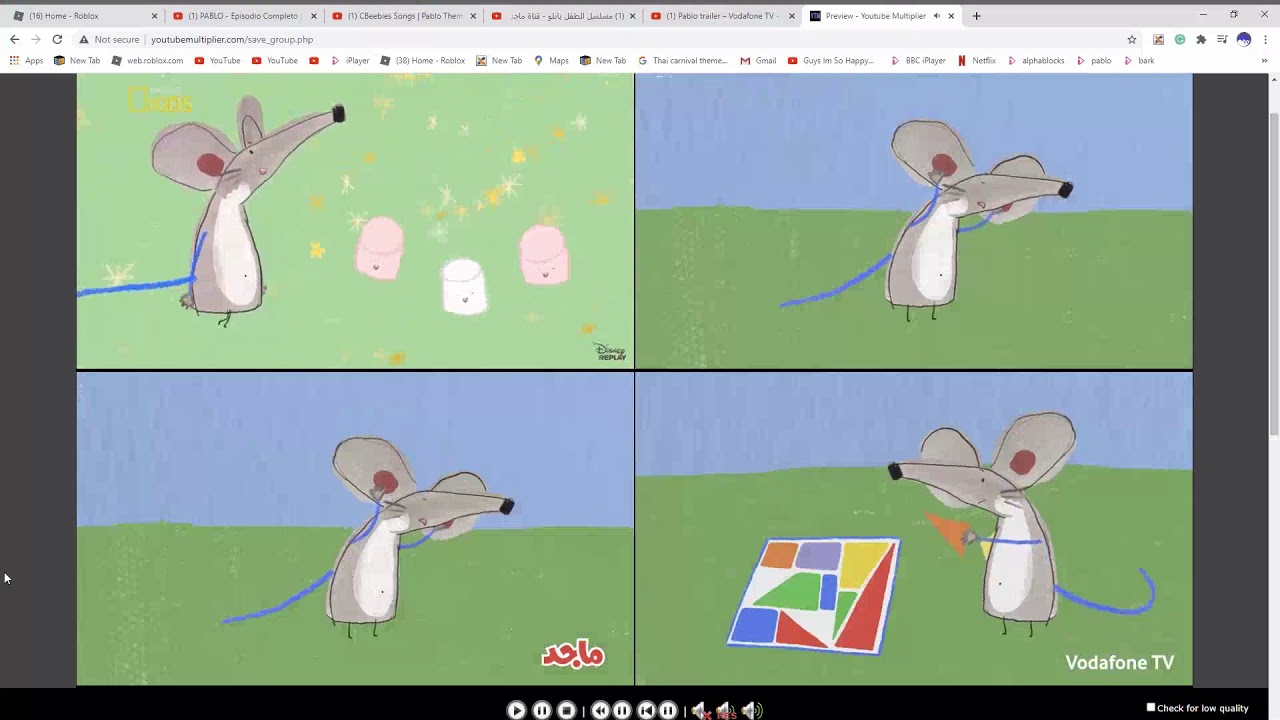Mute all videos with red-X speaker icon
1280x720 pixels.
701,710
